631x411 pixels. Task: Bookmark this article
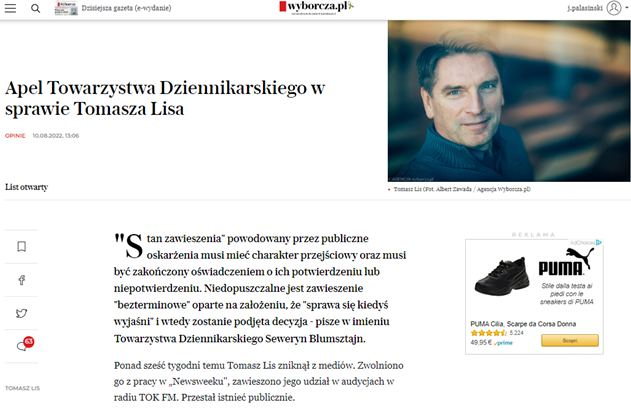pyautogui.click(x=22, y=246)
